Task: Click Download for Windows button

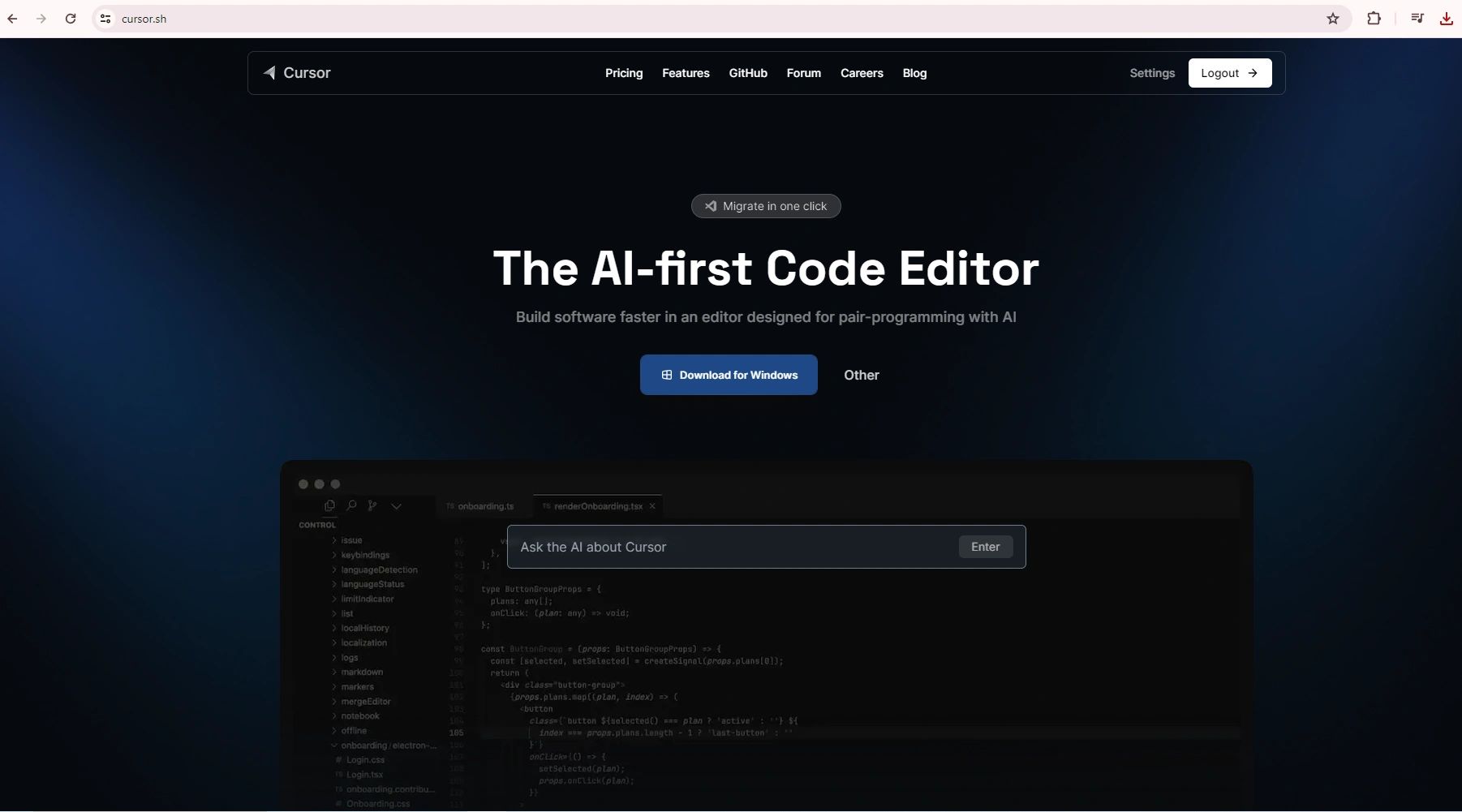Action: coord(728,375)
